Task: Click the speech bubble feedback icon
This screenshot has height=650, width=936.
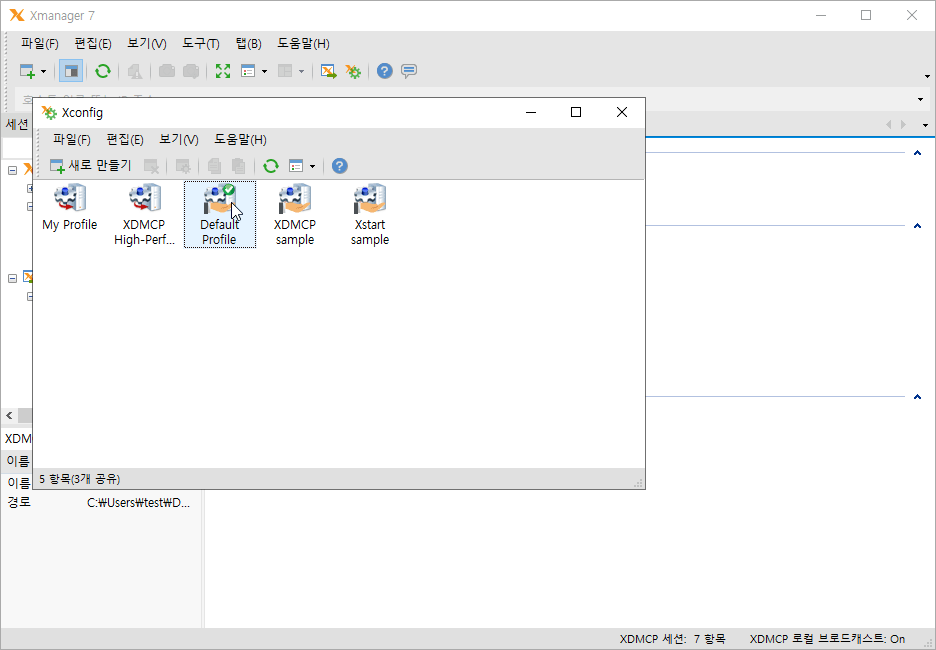Action: click(409, 72)
